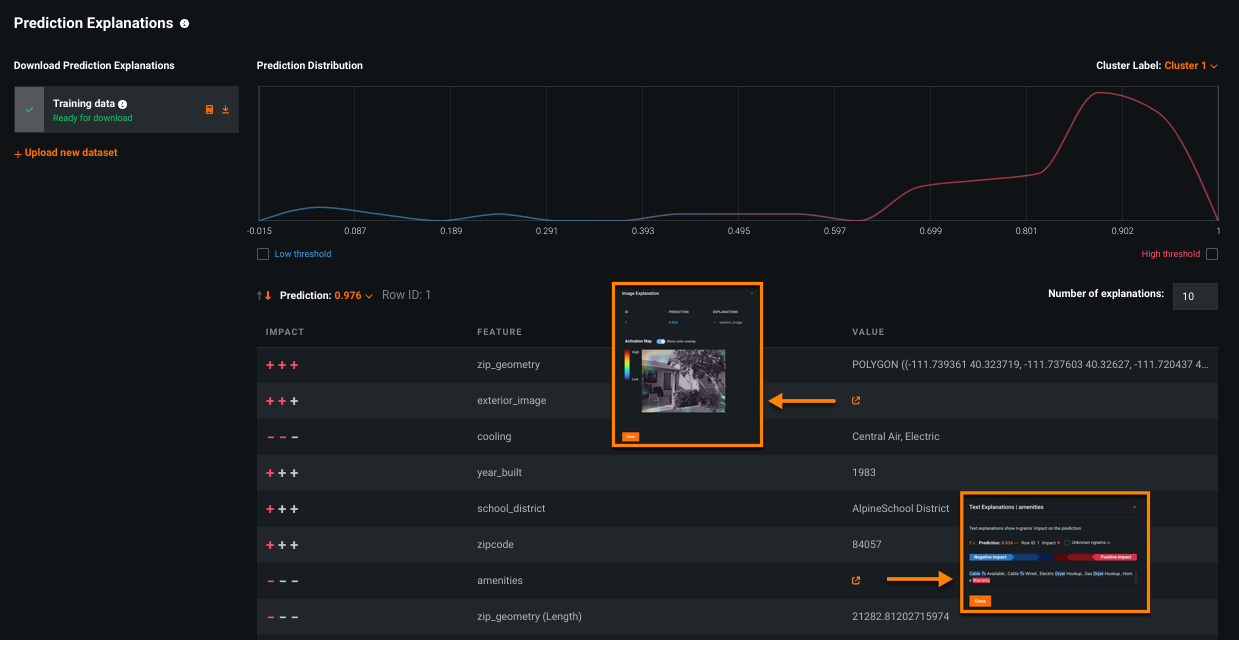This screenshot has height=653, width=1239.
Task: Enable the High threshold checkbox
Action: point(1212,254)
